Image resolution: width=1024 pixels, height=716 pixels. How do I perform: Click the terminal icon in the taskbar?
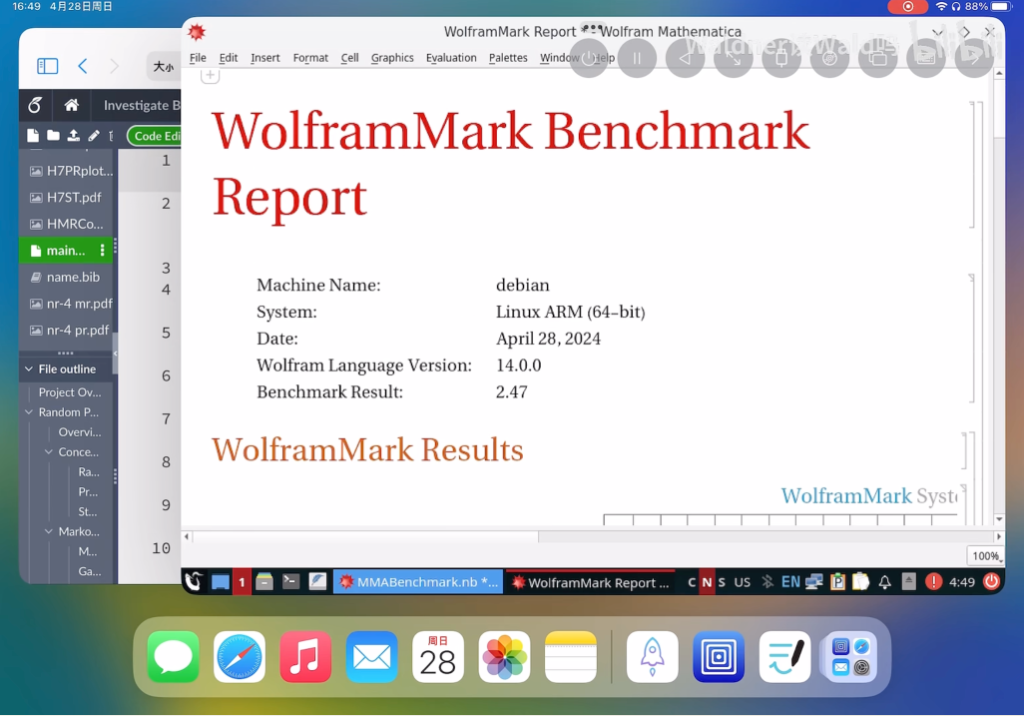pos(291,582)
